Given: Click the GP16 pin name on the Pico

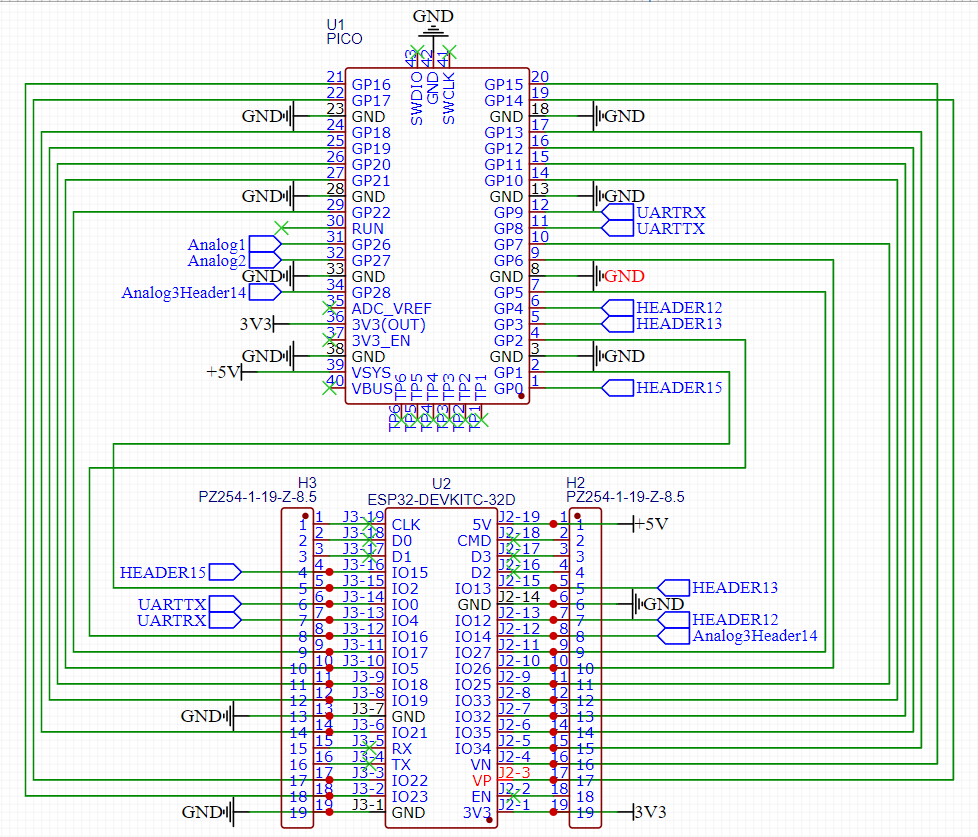Looking at the screenshot, I should 371,85.
